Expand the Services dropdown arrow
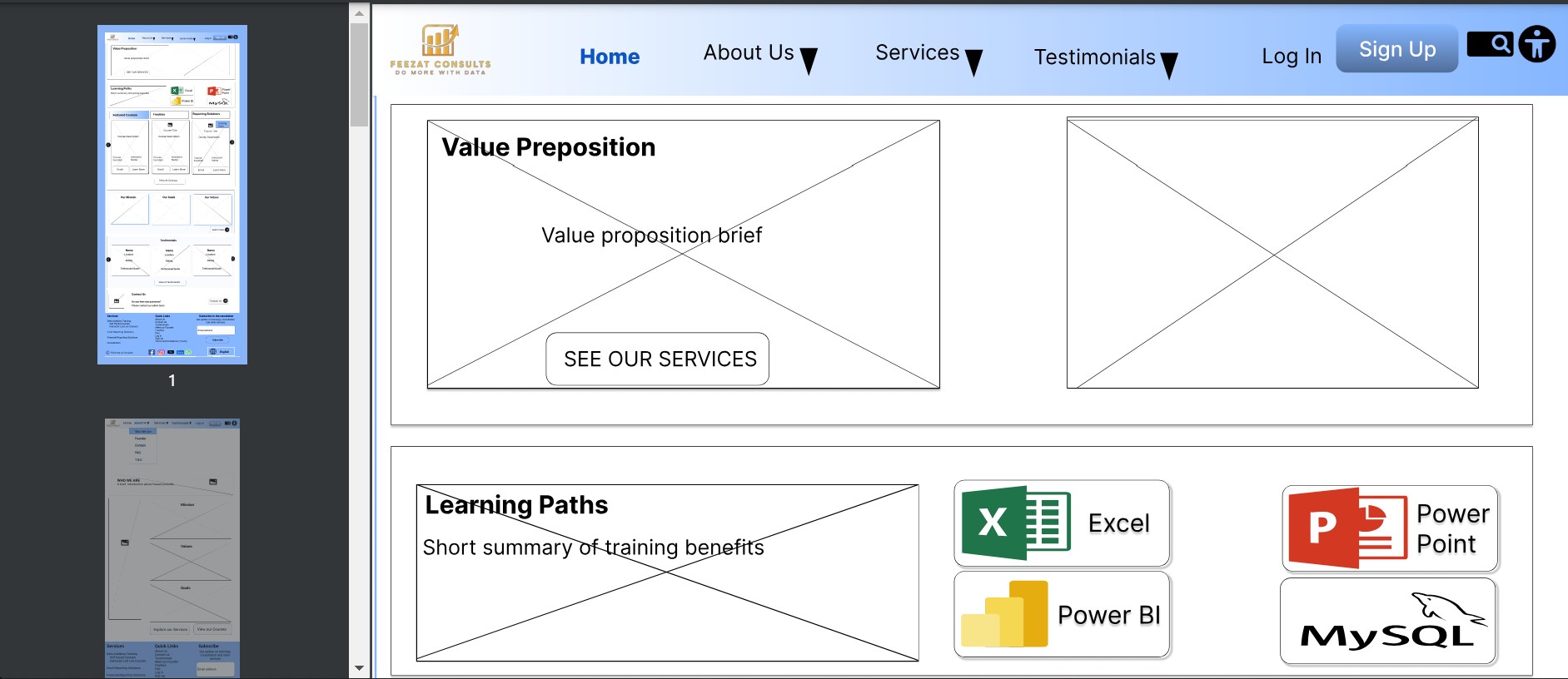This screenshot has height=679, width=1568. pos(973,62)
